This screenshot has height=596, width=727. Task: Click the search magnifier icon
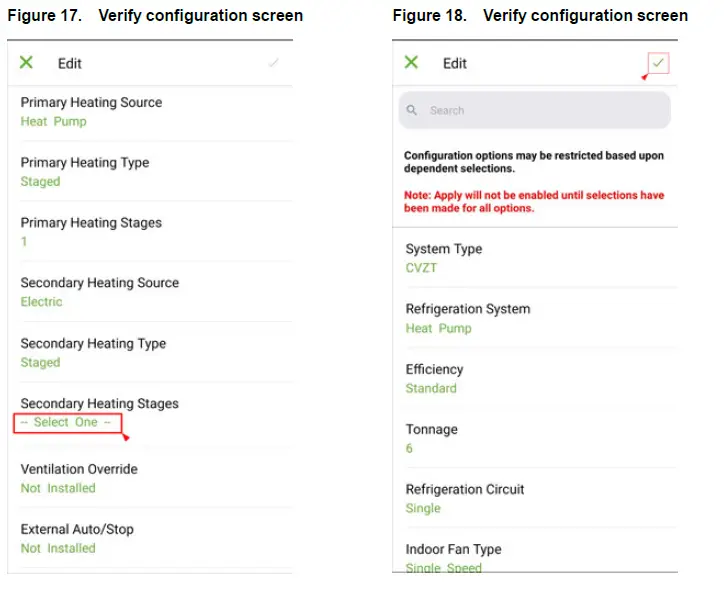pyautogui.click(x=412, y=110)
